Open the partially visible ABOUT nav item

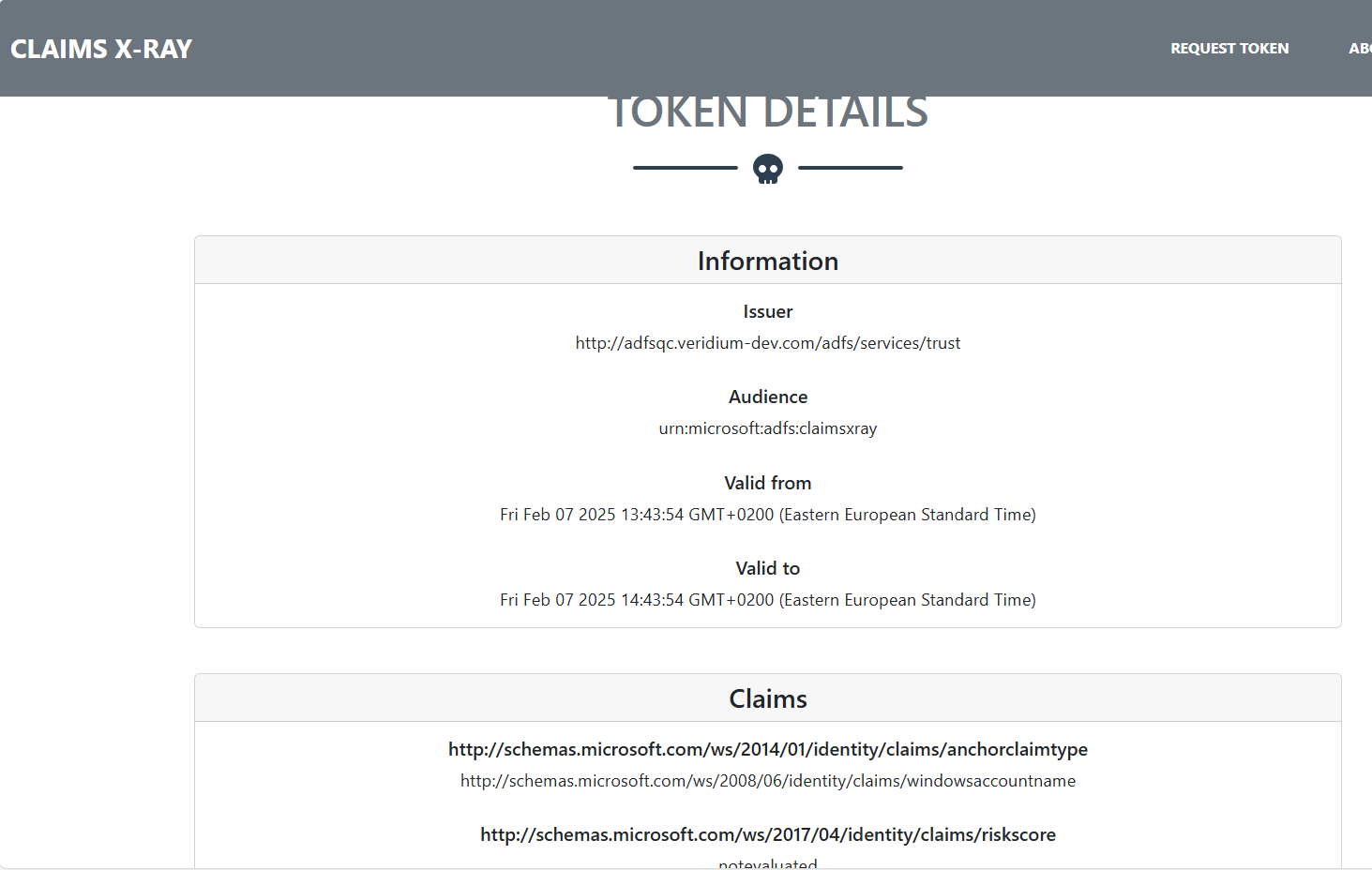1359,49
